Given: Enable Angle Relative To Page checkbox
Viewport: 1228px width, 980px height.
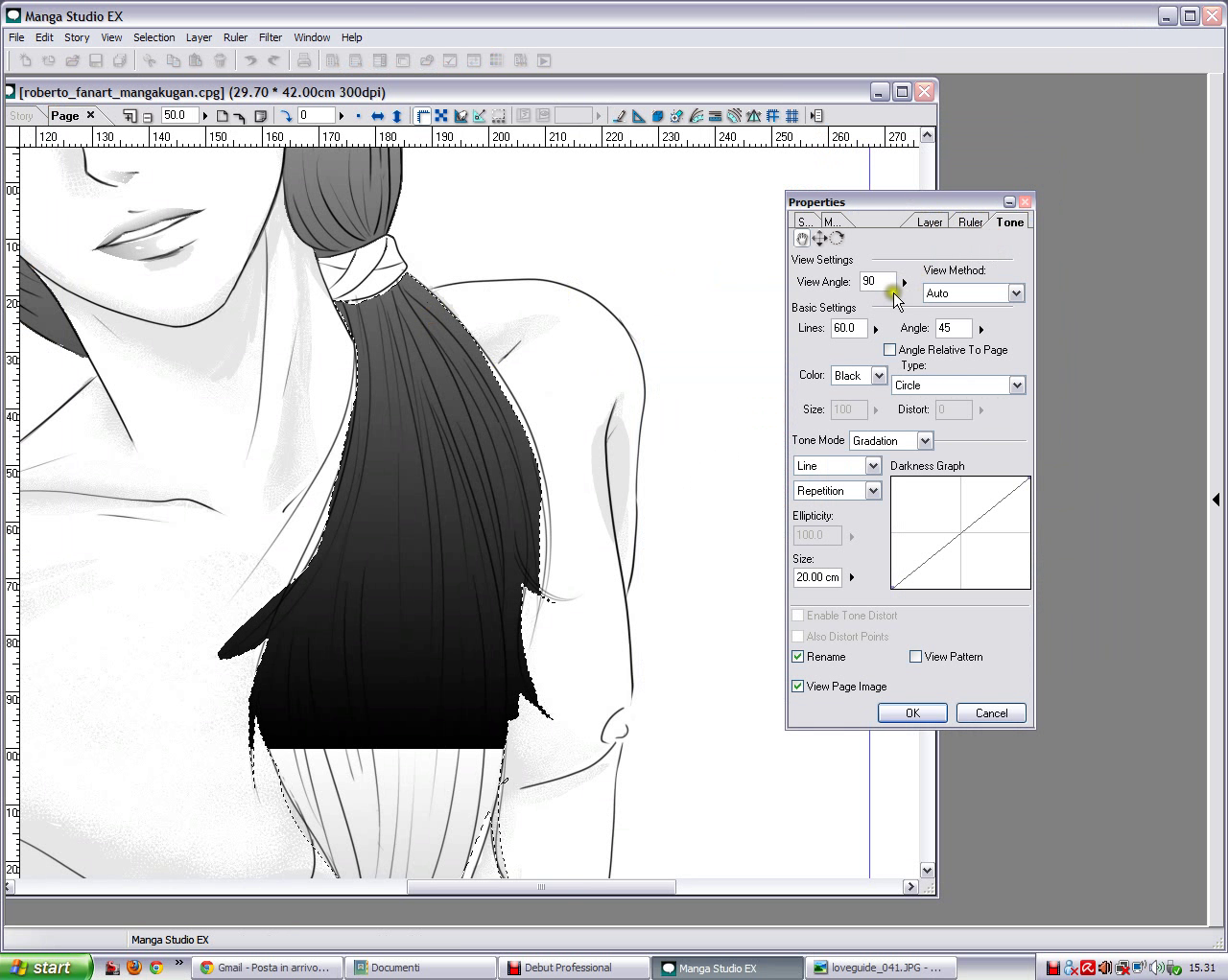Looking at the screenshot, I should pos(889,350).
